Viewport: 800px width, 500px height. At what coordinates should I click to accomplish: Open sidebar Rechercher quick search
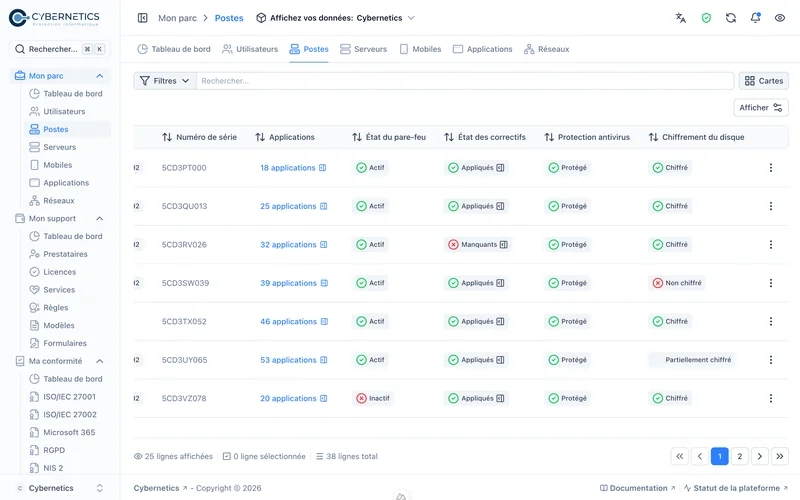pos(60,49)
